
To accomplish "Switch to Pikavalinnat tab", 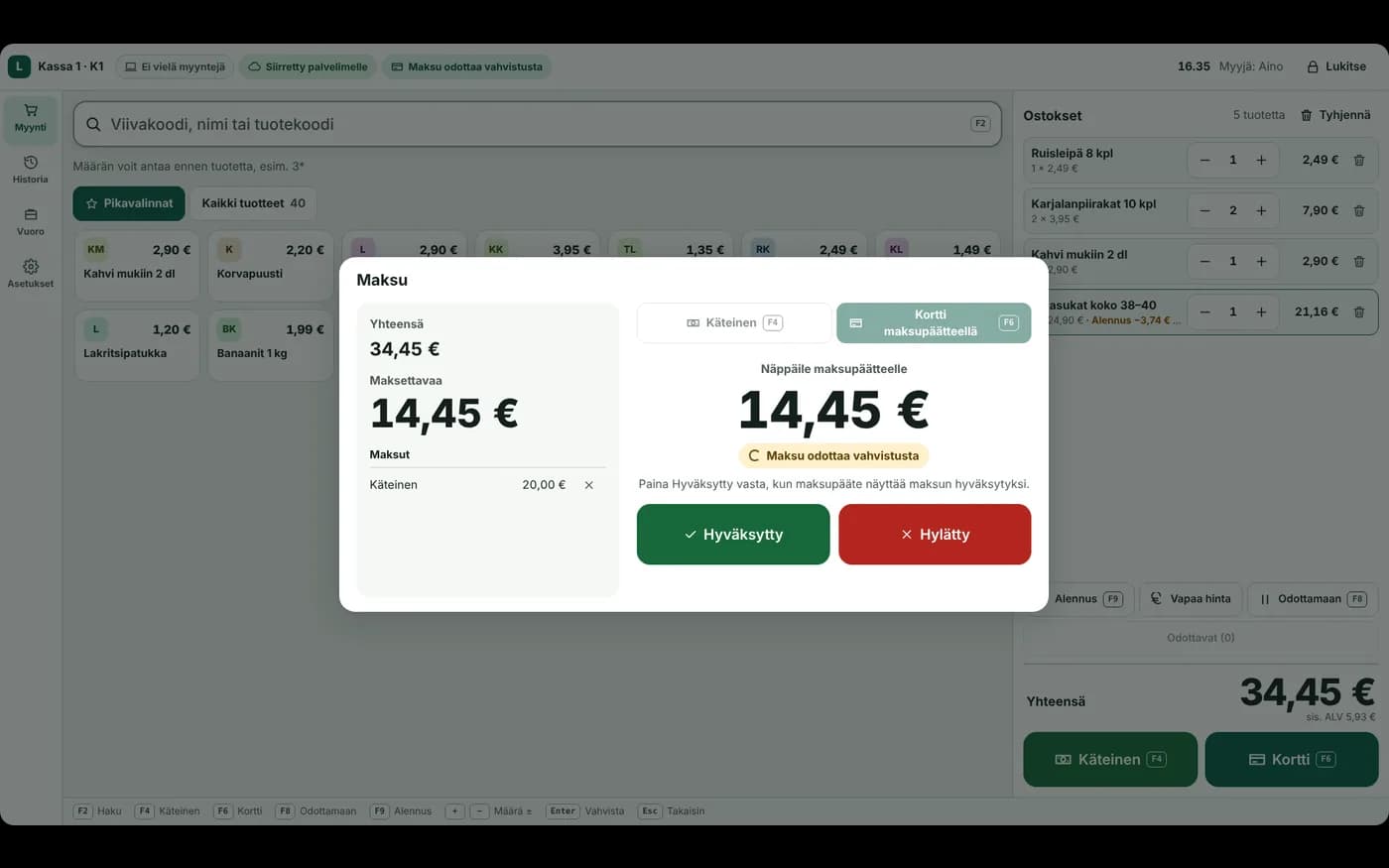I will pos(129,203).
